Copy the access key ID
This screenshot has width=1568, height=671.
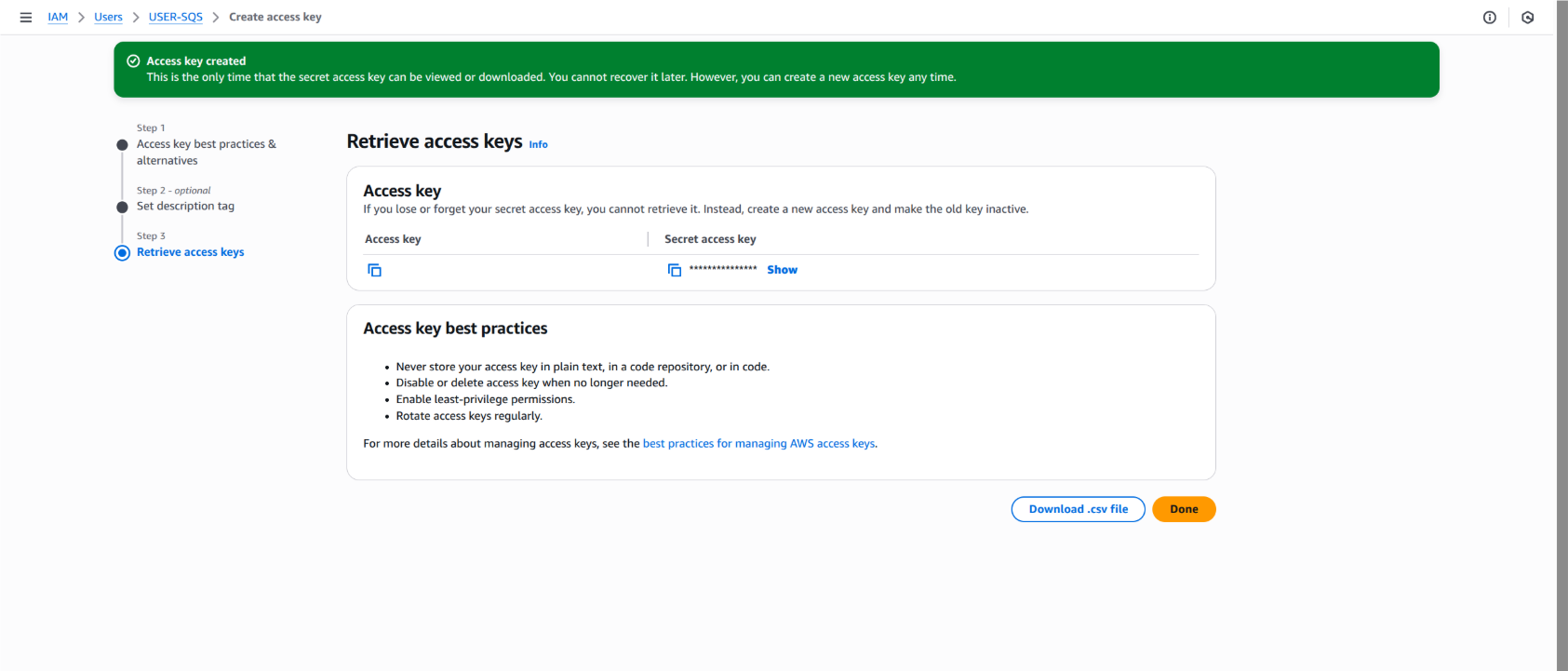coord(375,270)
